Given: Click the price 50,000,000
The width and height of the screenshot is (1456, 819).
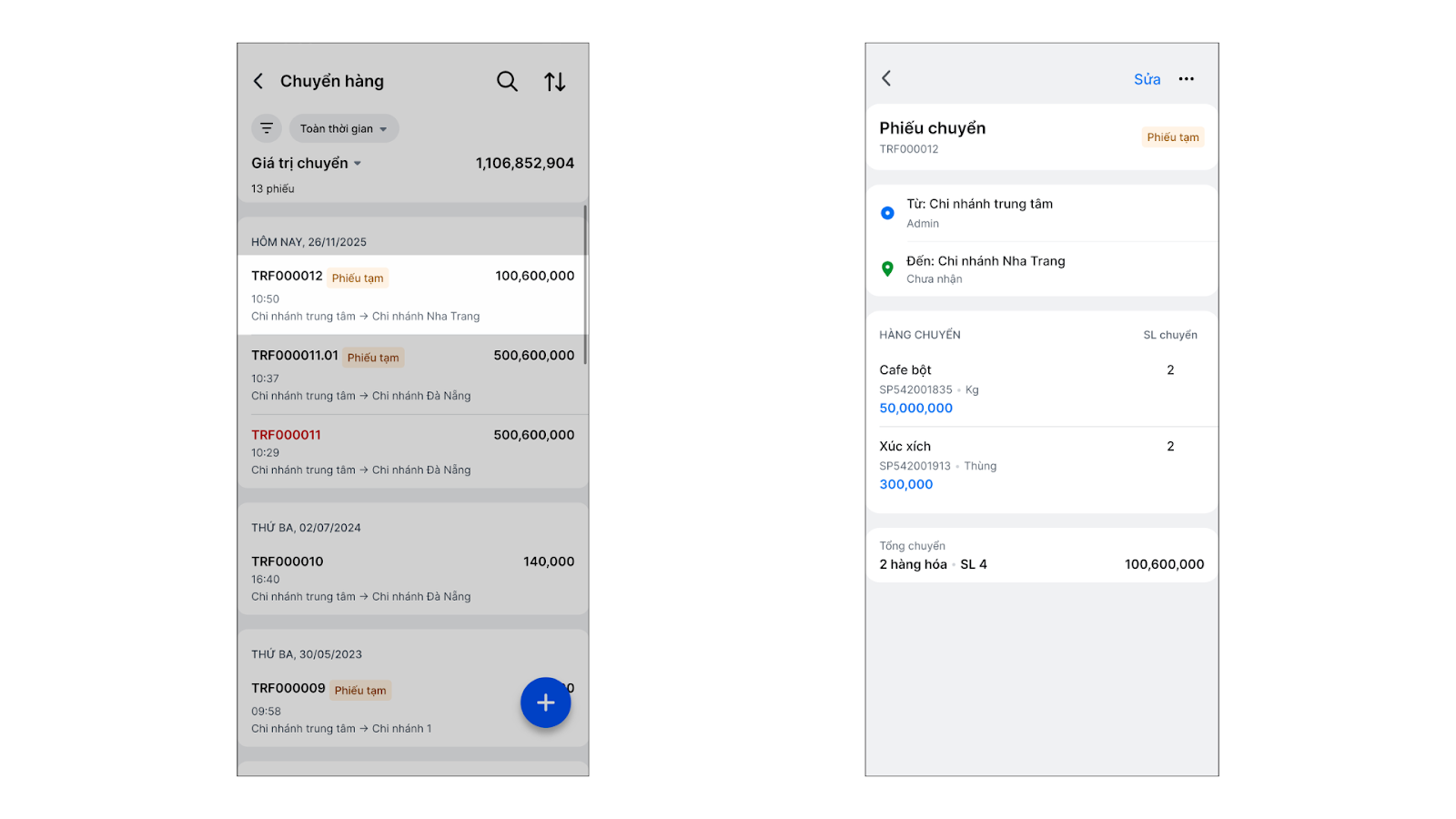Looking at the screenshot, I should point(915,408).
